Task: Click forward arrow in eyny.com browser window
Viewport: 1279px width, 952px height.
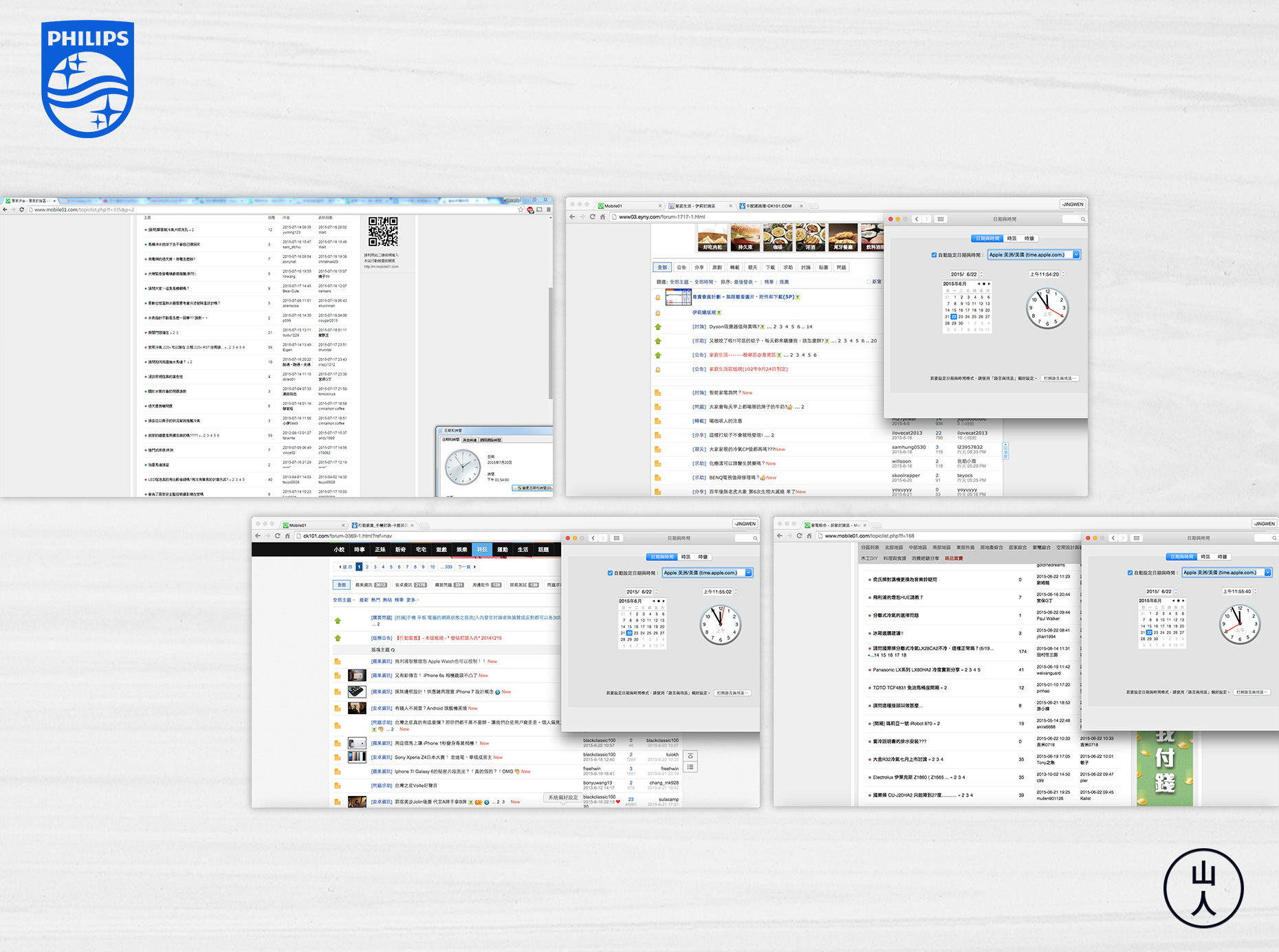Action: point(582,217)
